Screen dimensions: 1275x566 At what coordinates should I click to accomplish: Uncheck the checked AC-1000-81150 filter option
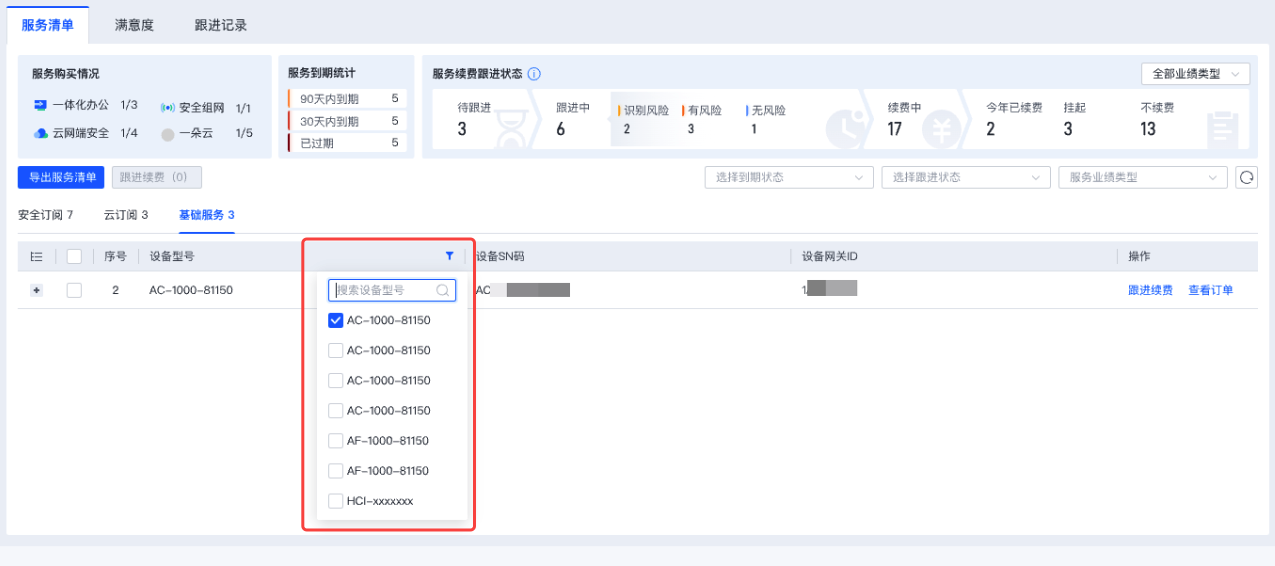(336, 321)
